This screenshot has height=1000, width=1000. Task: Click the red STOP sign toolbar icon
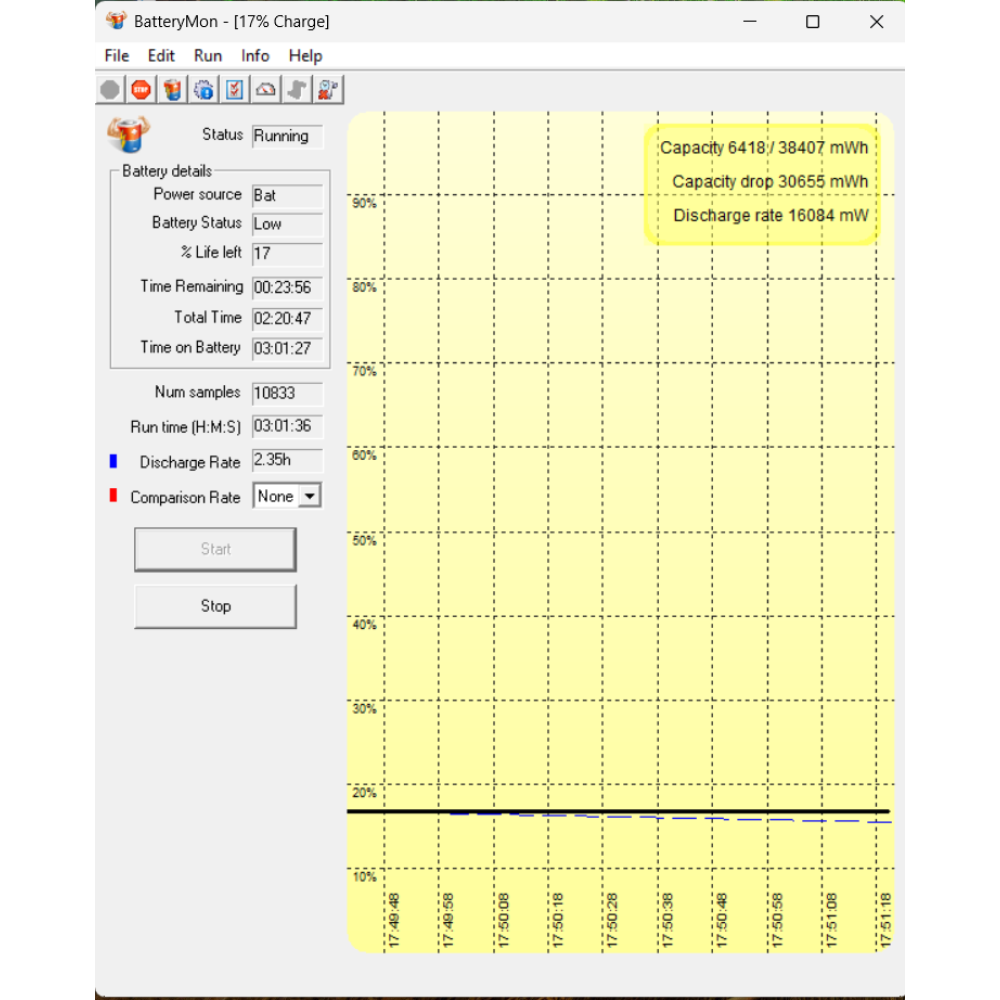(x=141, y=90)
